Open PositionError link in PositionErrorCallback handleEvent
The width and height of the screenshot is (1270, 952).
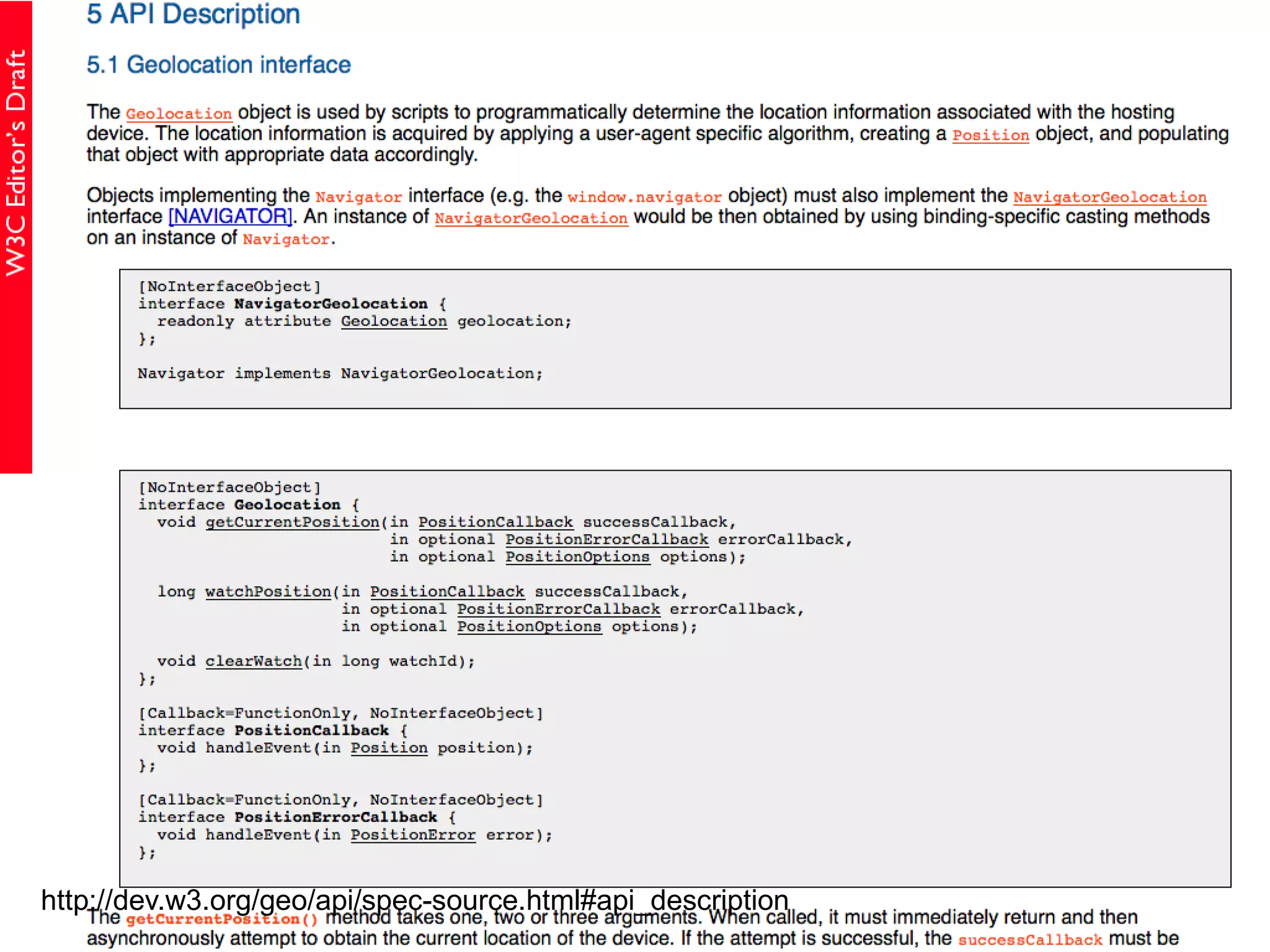pos(413,835)
